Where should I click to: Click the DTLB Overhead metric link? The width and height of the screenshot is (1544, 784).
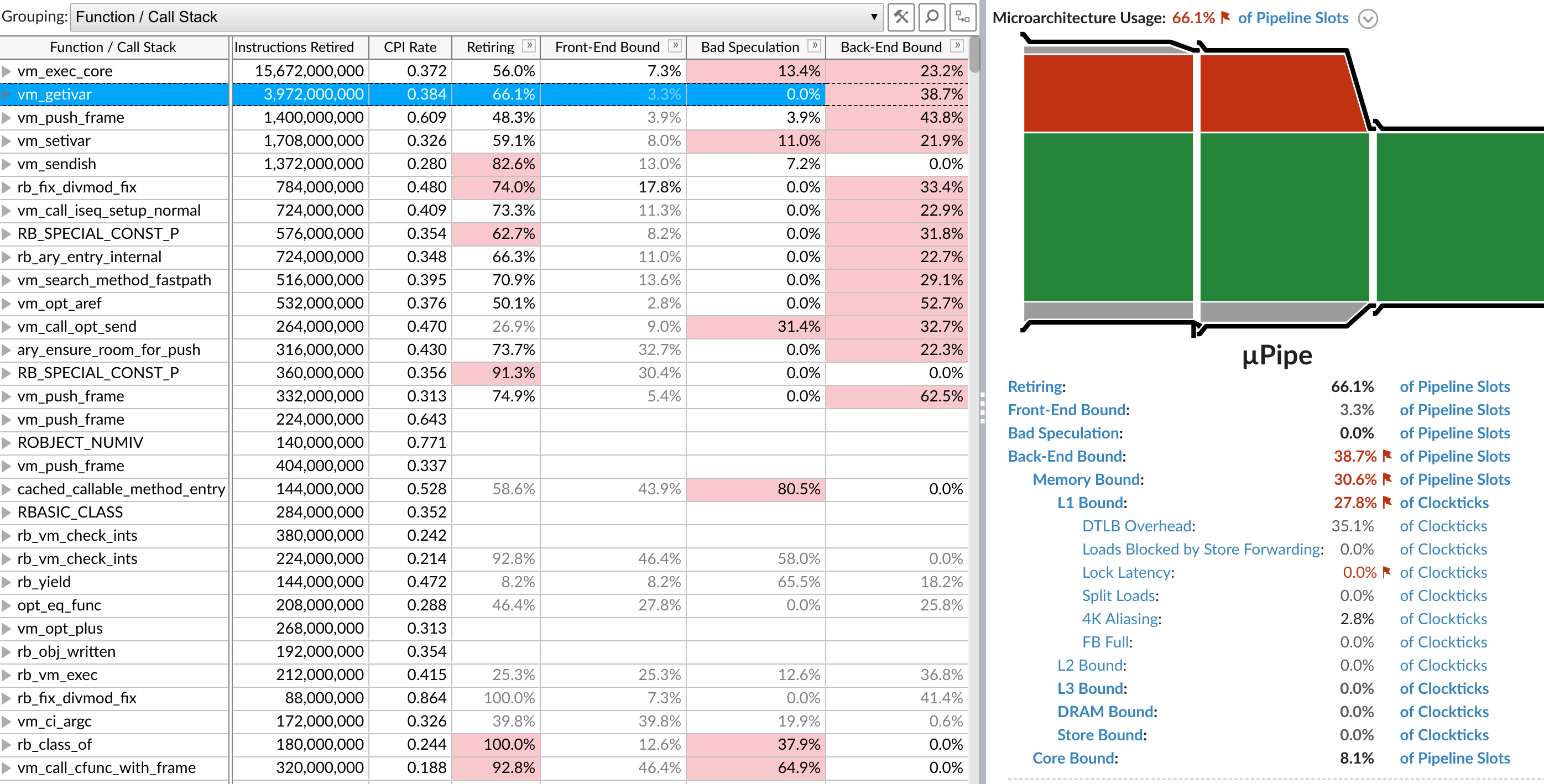[1136, 526]
